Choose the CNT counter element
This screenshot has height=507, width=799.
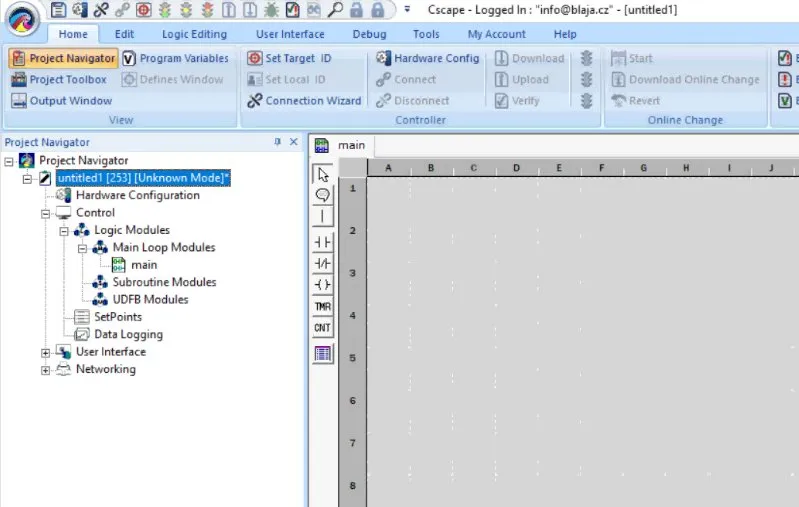322,327
